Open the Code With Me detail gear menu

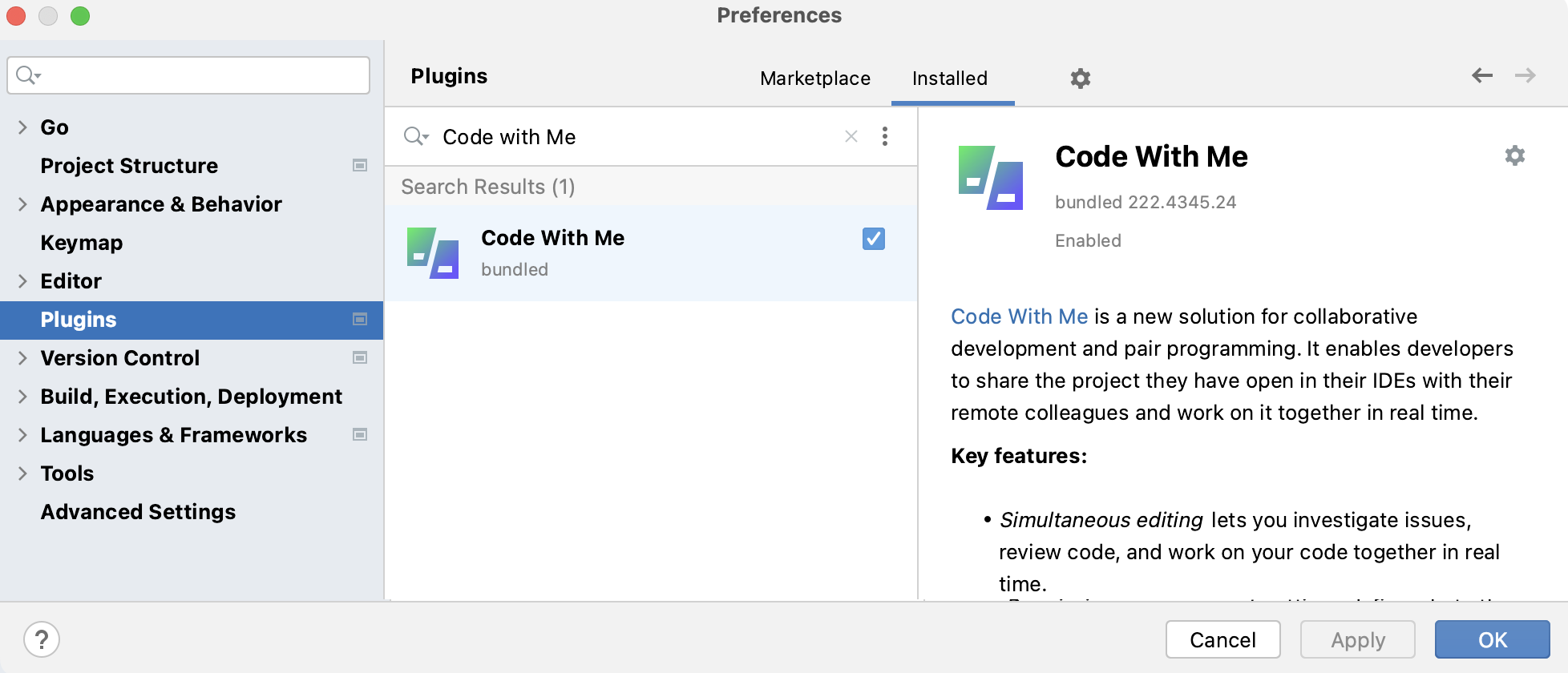pos(1514,155)
